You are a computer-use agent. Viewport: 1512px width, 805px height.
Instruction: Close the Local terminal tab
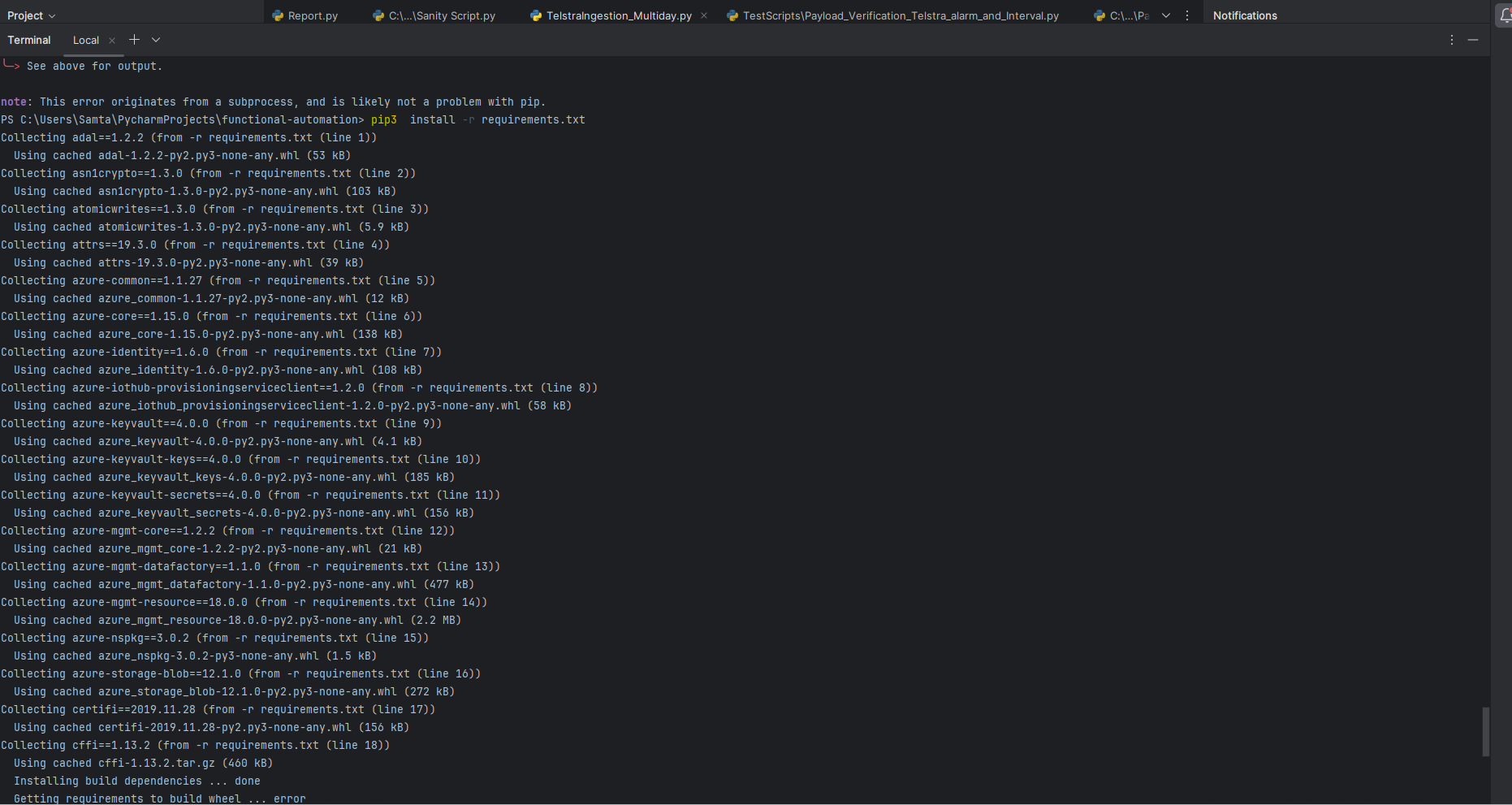click(112, 41)
